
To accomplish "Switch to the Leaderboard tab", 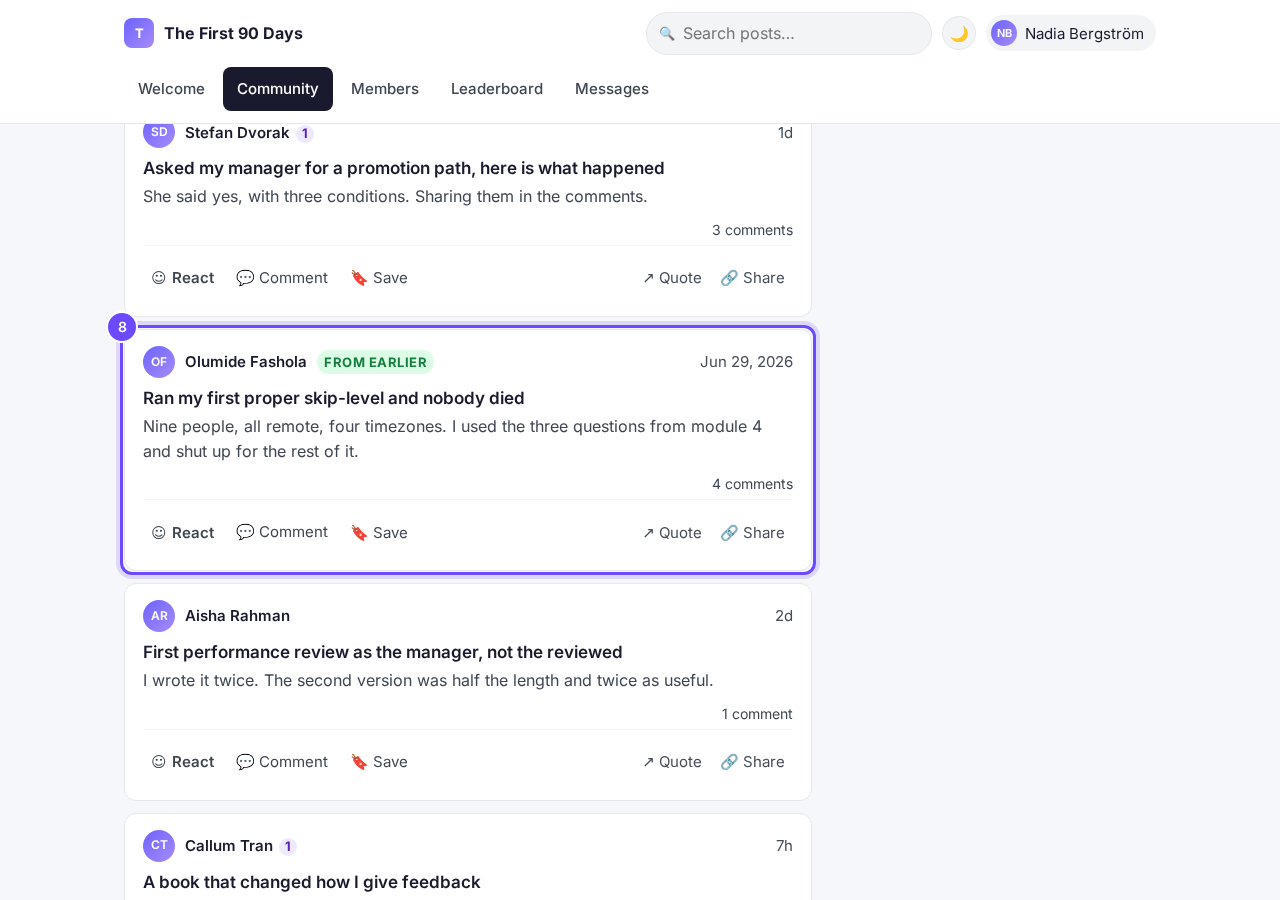I will pyautogui.click(x=497, y=89).
